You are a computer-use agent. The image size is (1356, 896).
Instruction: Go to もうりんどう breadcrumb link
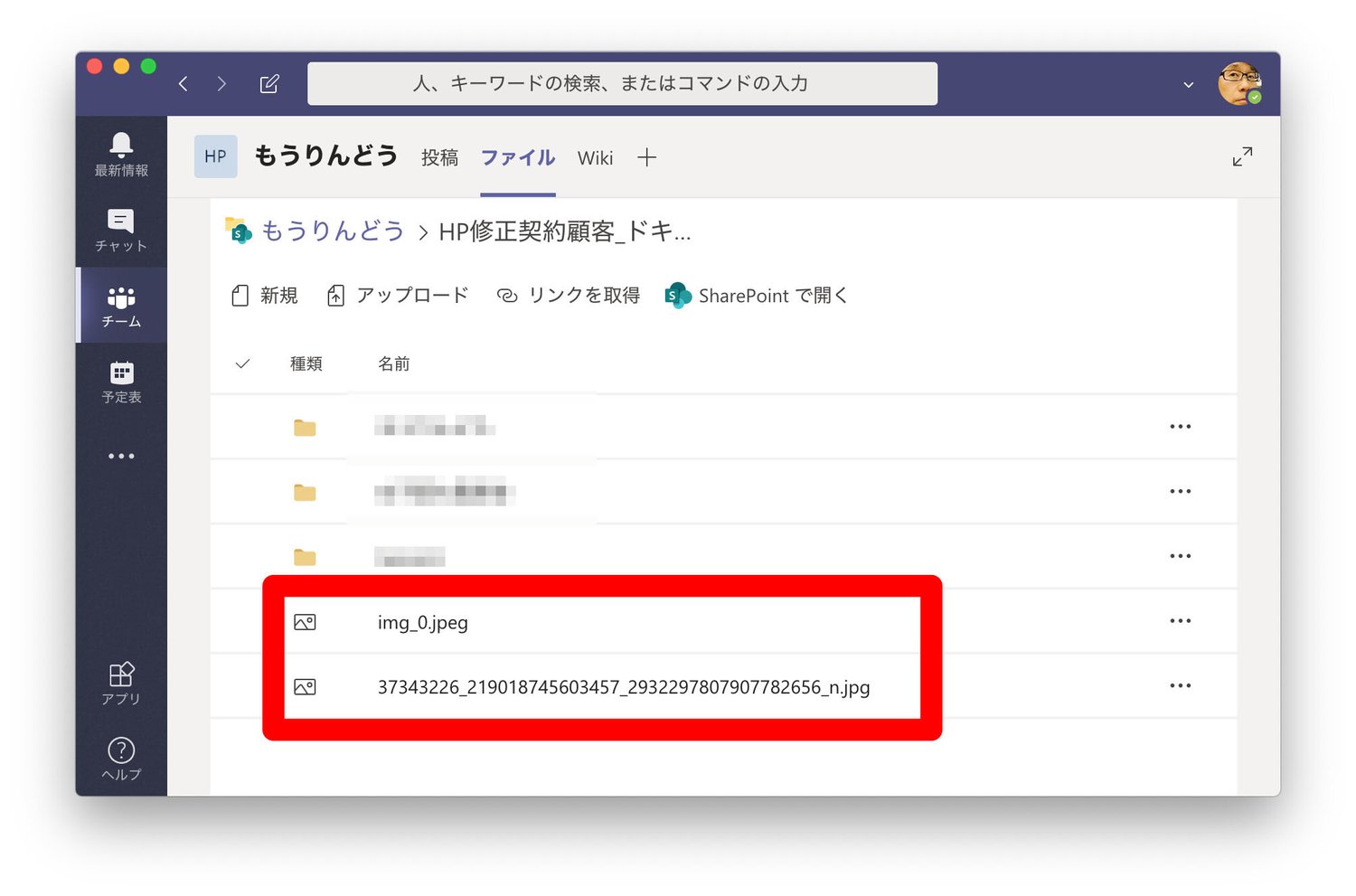click(x=332, y=231)
